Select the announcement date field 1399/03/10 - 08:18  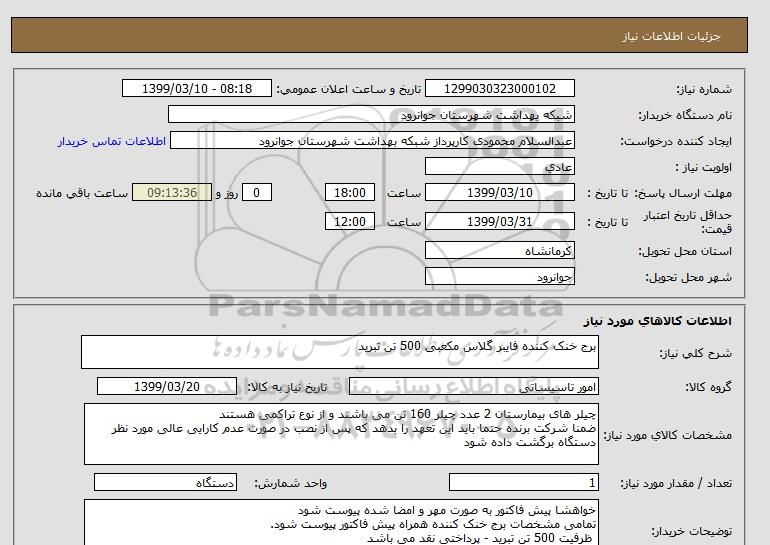point(196,88)
